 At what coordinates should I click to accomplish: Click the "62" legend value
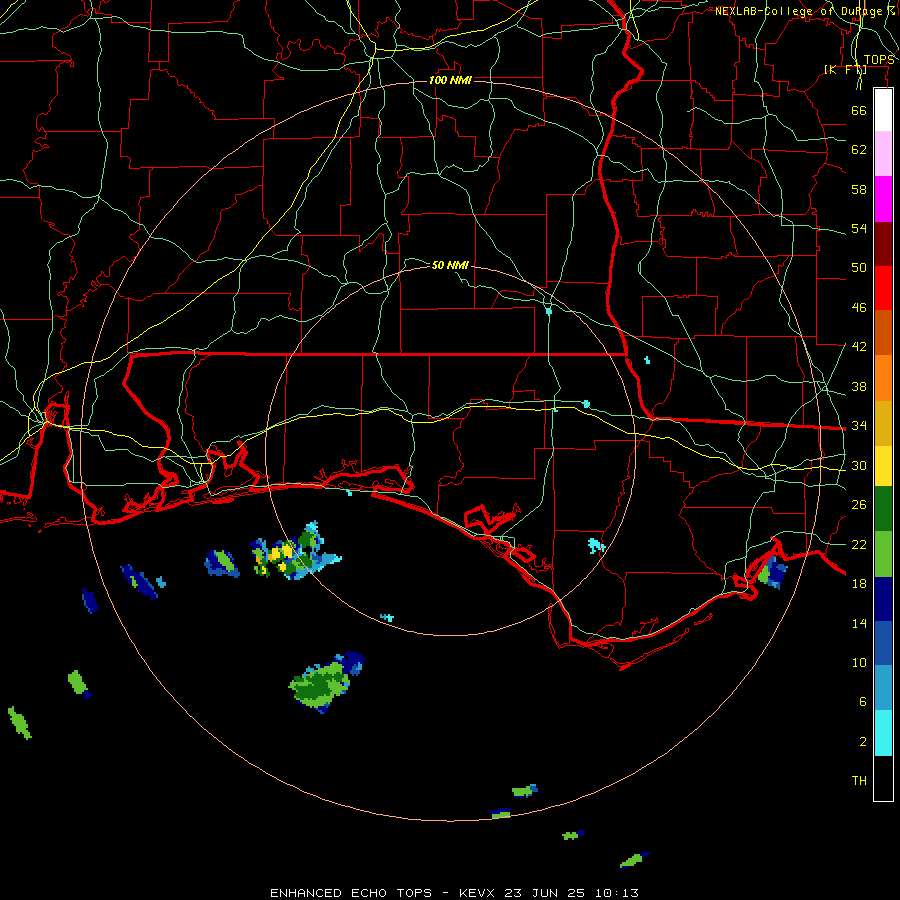pos(859,150)
